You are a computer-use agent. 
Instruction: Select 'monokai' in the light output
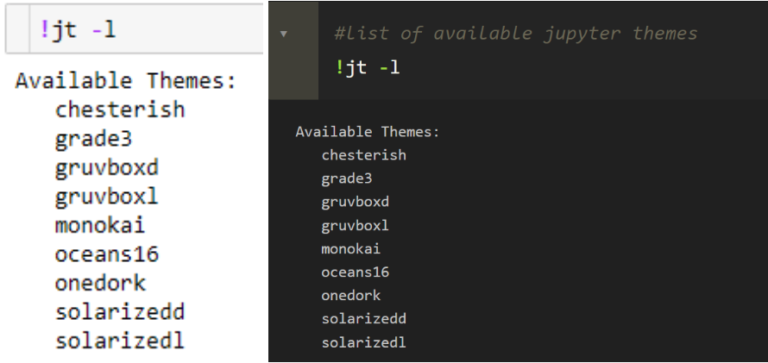click(x=100, y=225)
